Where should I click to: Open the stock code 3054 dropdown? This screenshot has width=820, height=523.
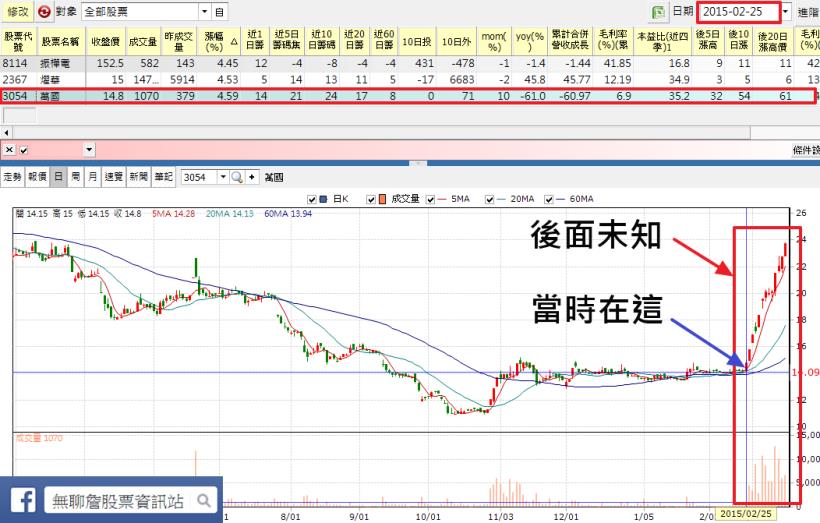click(223, 177)
